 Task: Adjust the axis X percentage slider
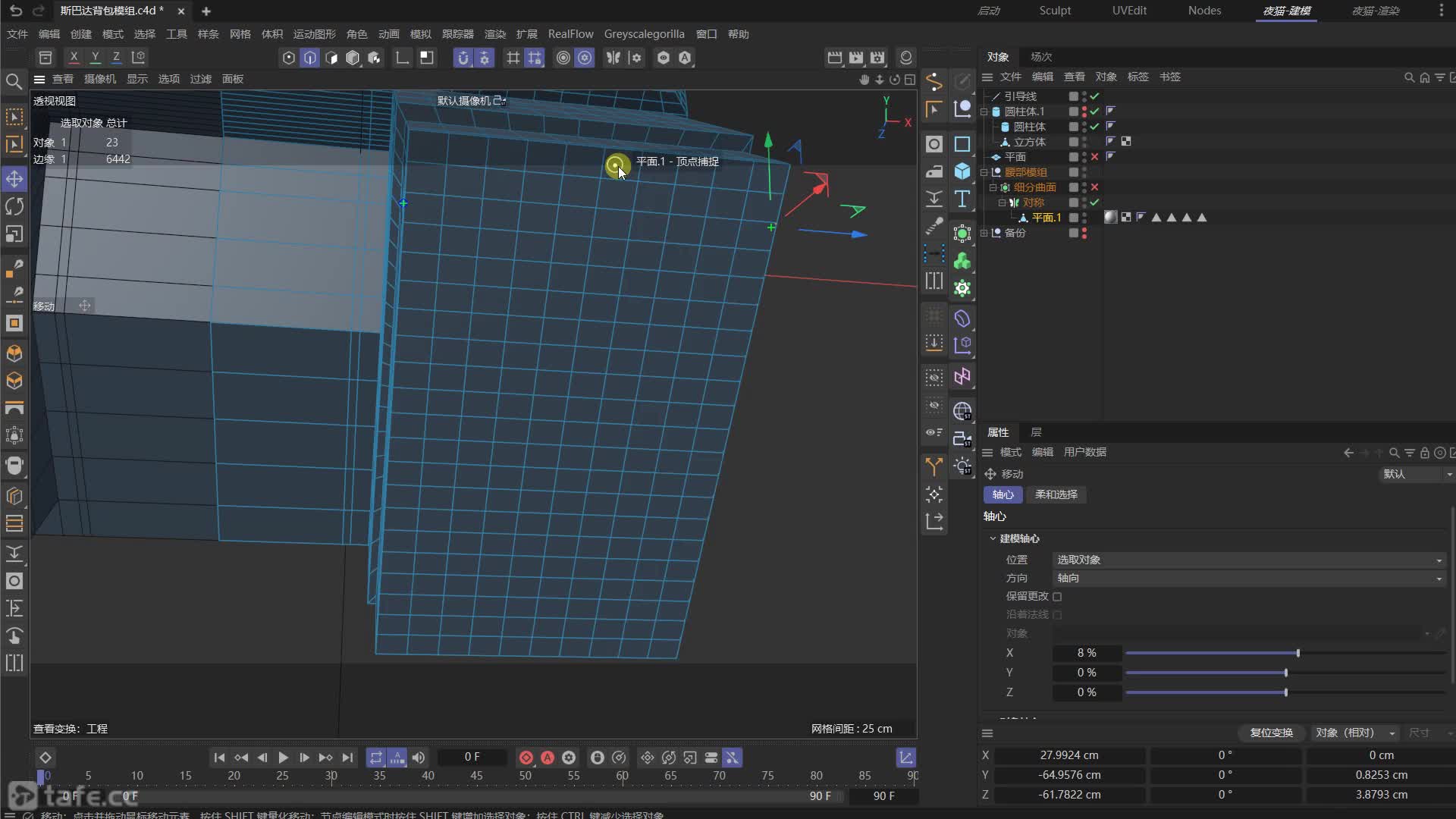pos(1285,653)
